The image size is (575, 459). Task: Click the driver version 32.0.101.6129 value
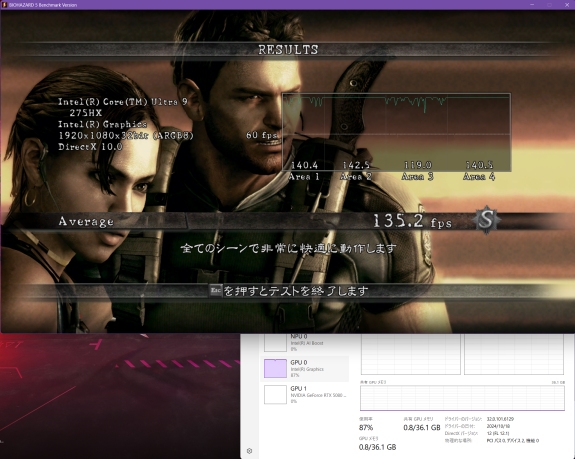[500, 419]
